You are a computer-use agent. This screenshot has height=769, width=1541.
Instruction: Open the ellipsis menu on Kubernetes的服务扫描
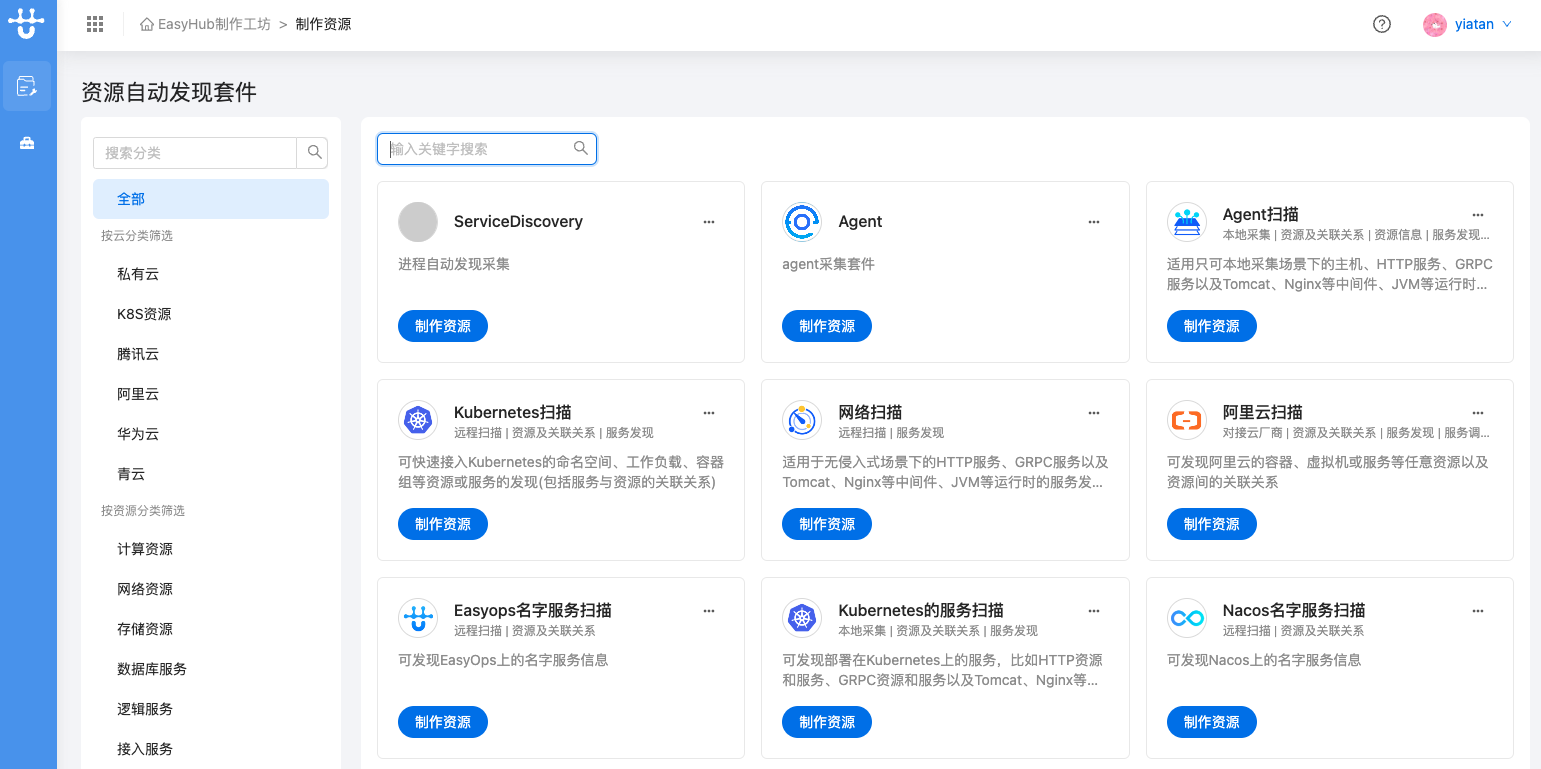coord(1094,611)
